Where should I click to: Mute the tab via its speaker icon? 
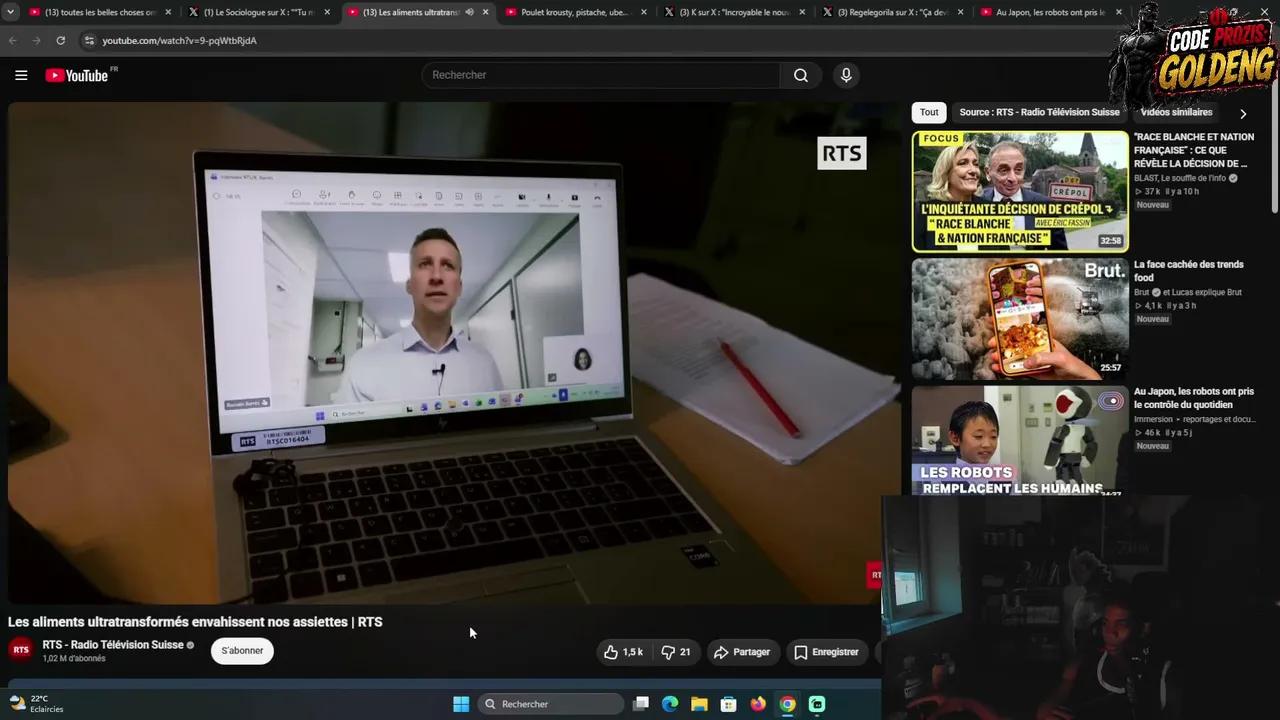tap(470, 12)
